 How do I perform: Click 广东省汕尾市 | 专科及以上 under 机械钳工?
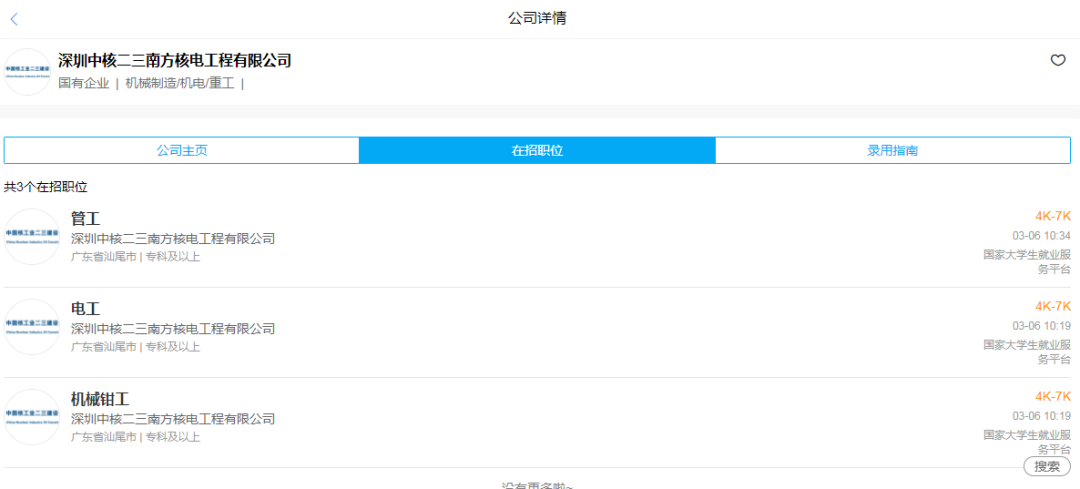pyautogui.click(x=136, y=437)
